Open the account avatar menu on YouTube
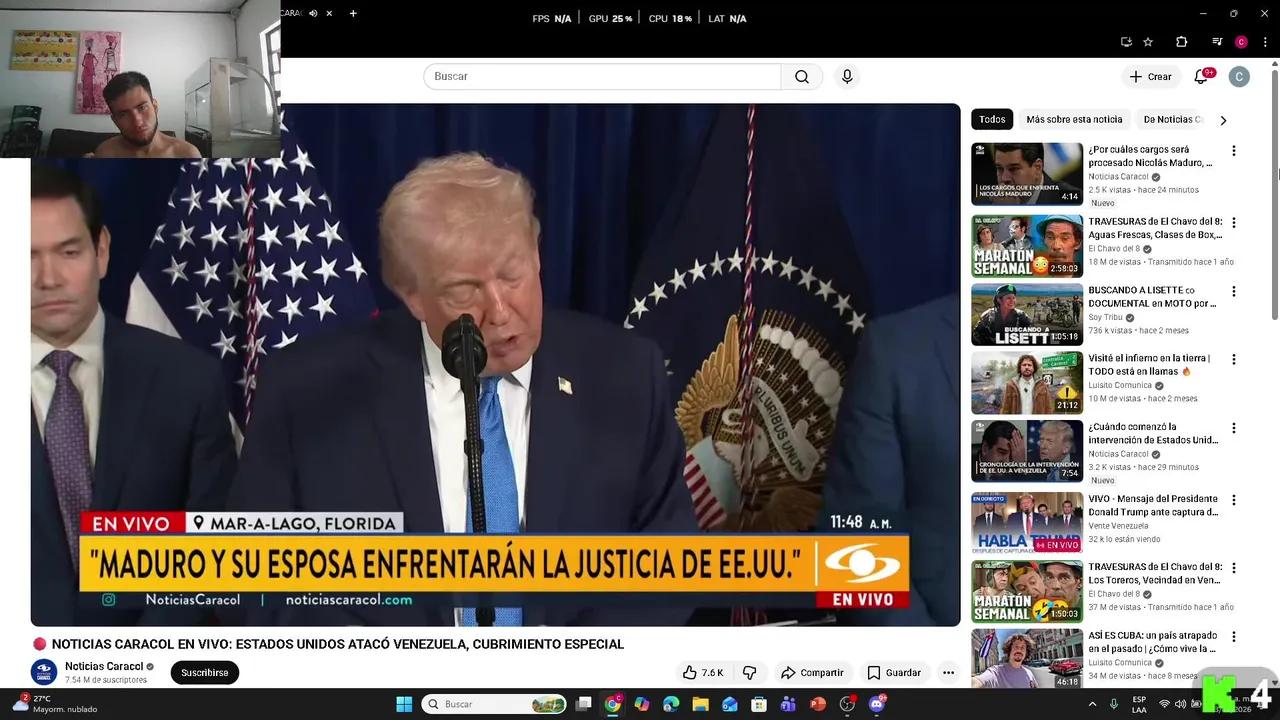The image size is (1280, 720). [1239, 77]
